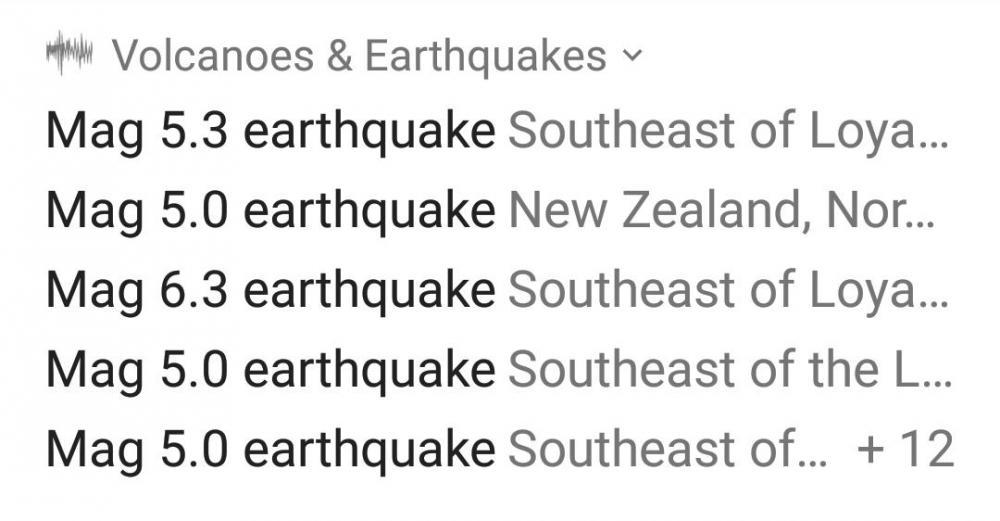This screenshot has width=1000, height=521.
Task: Click the word "earthquake" in the Mag 5.3 row
Action: (x=369, y=131)
